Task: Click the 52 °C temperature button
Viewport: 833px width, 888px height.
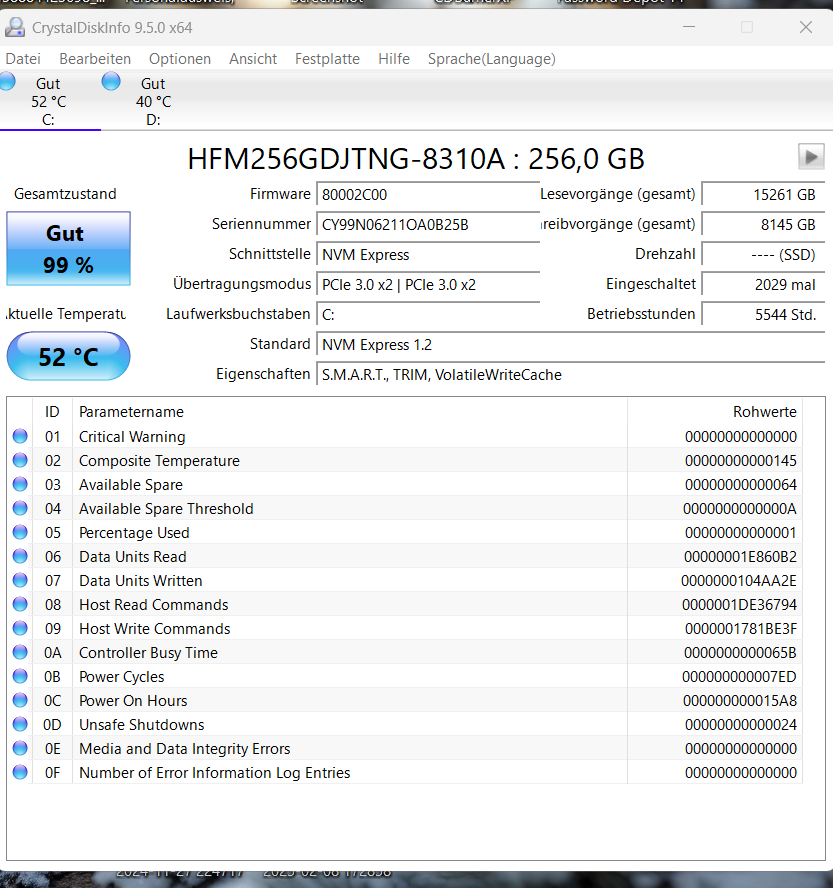Action: (69, 356)
